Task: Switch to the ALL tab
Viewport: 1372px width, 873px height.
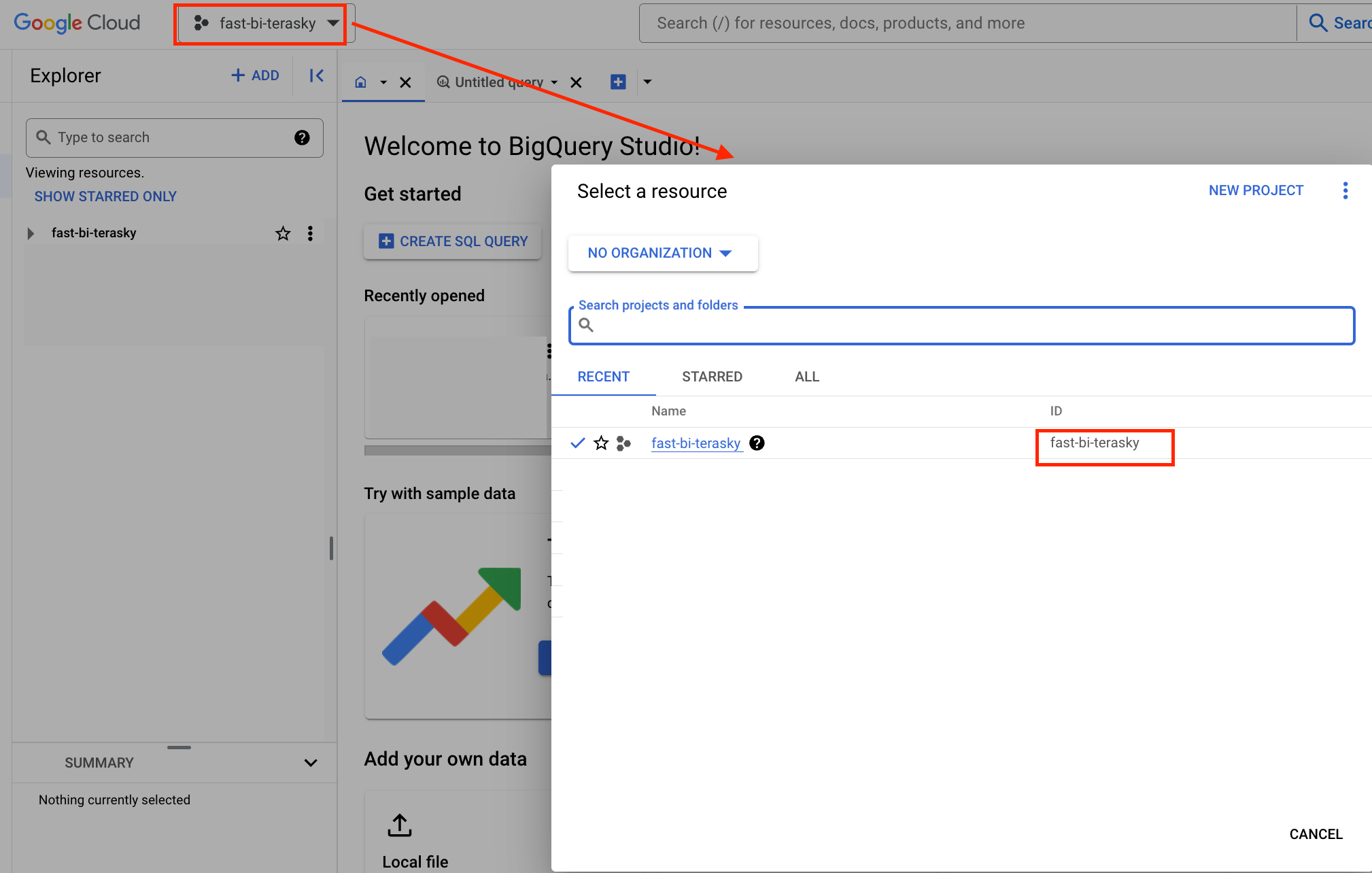Action: [807, 377]
